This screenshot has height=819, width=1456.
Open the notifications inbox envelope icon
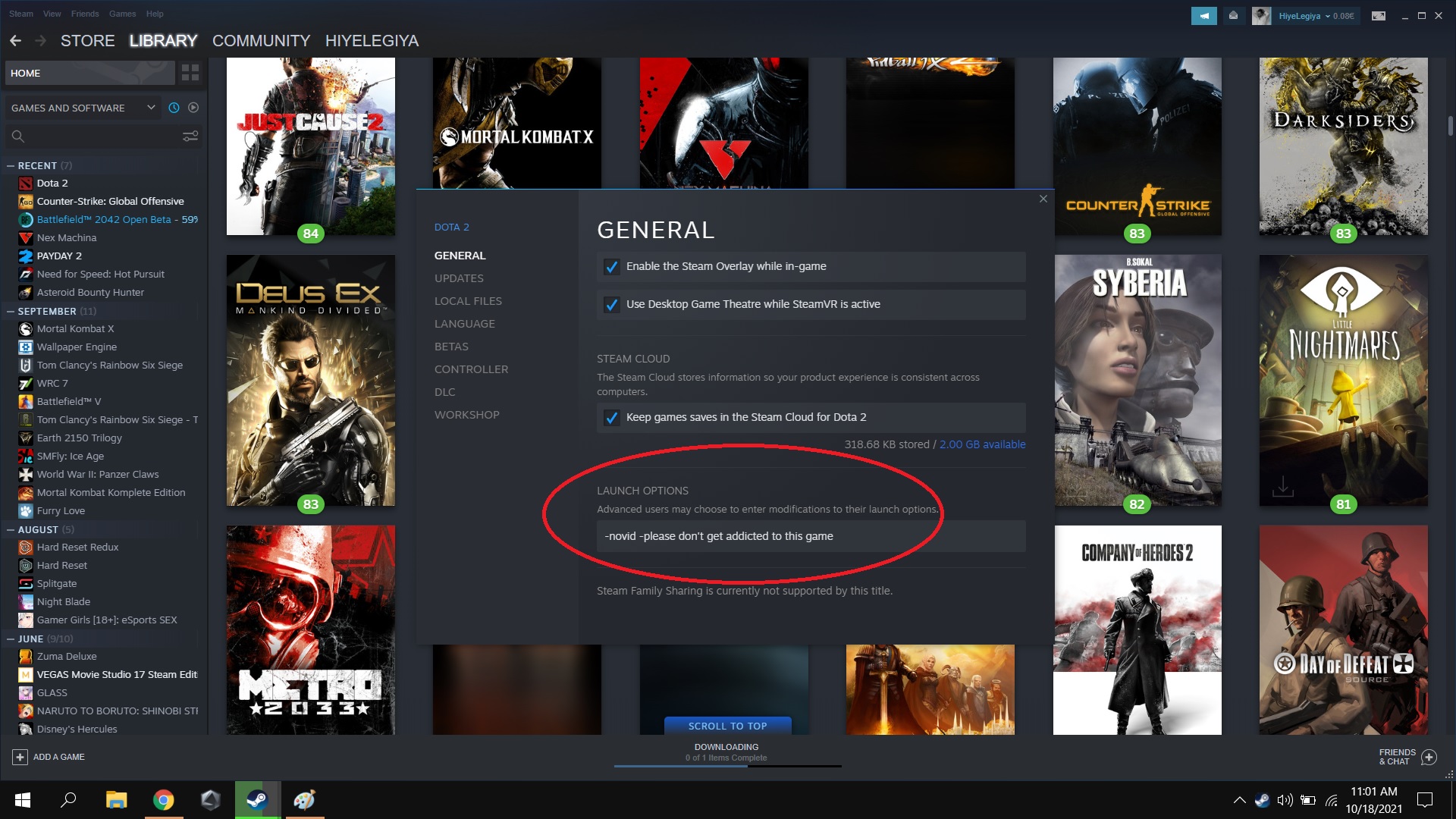point(1234,15)
